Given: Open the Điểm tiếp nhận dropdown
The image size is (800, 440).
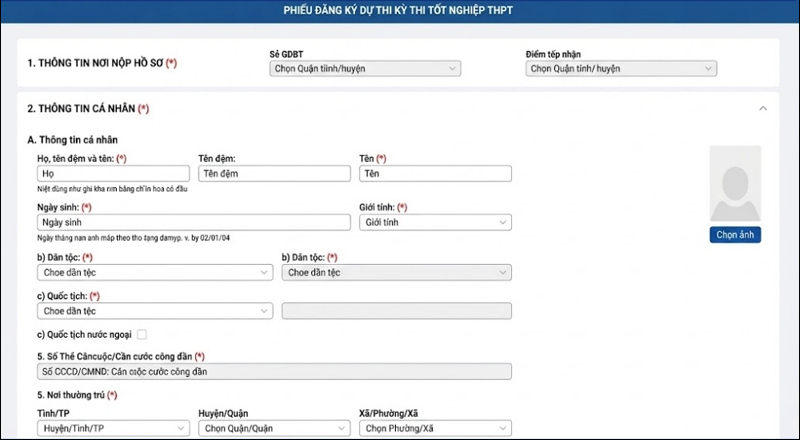Looking at the screenshot, I should pyautogui.click(x=621, y=68).
